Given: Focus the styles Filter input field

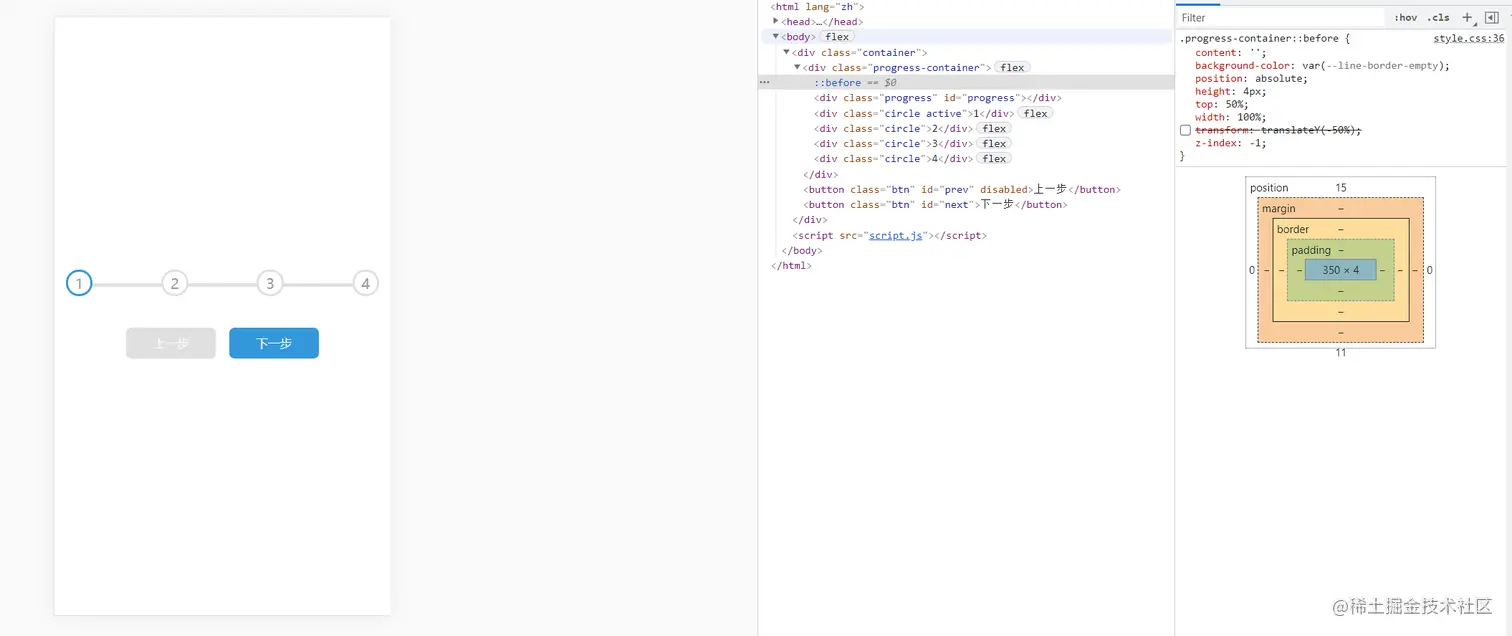Looking at the screenshot, I should [x=1282, y=18].
